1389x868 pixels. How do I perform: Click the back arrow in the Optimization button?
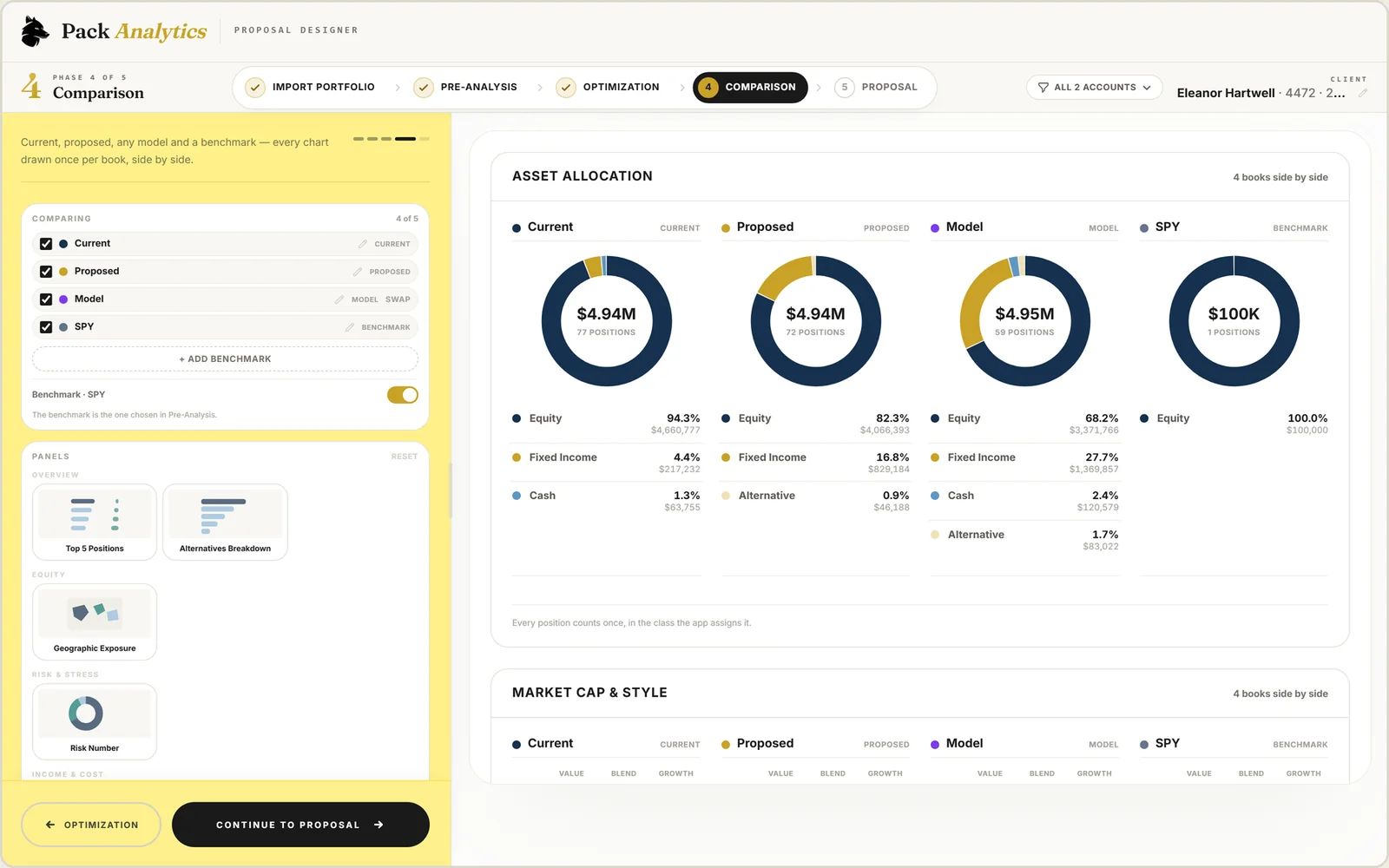(50, 825)
